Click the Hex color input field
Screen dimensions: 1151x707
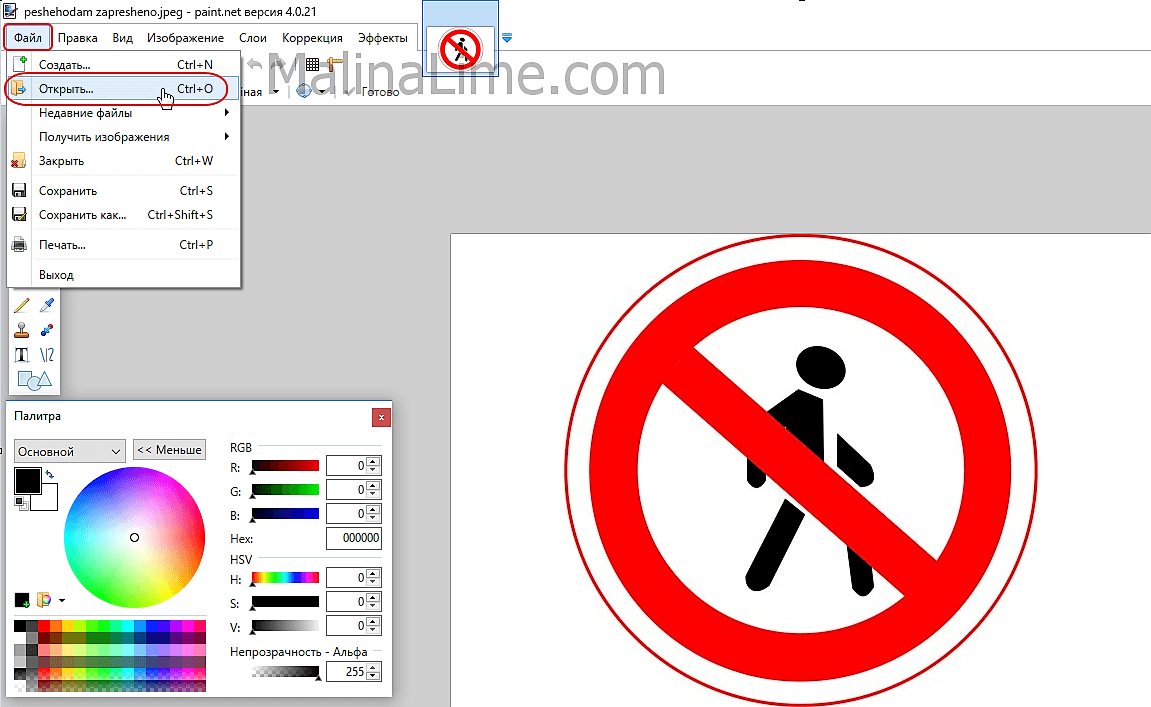(x=353, y=538)
